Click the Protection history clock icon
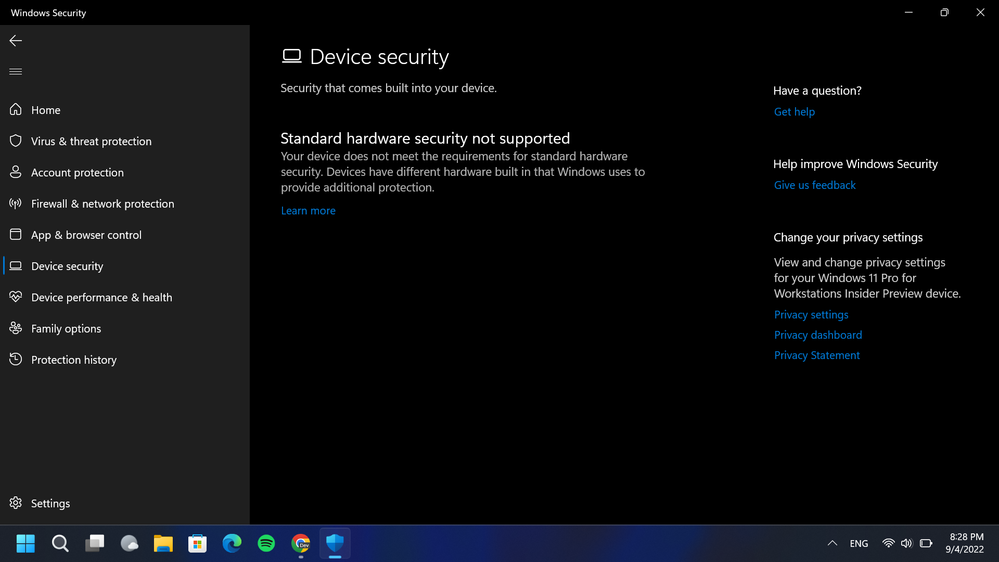 pos(16,359)
